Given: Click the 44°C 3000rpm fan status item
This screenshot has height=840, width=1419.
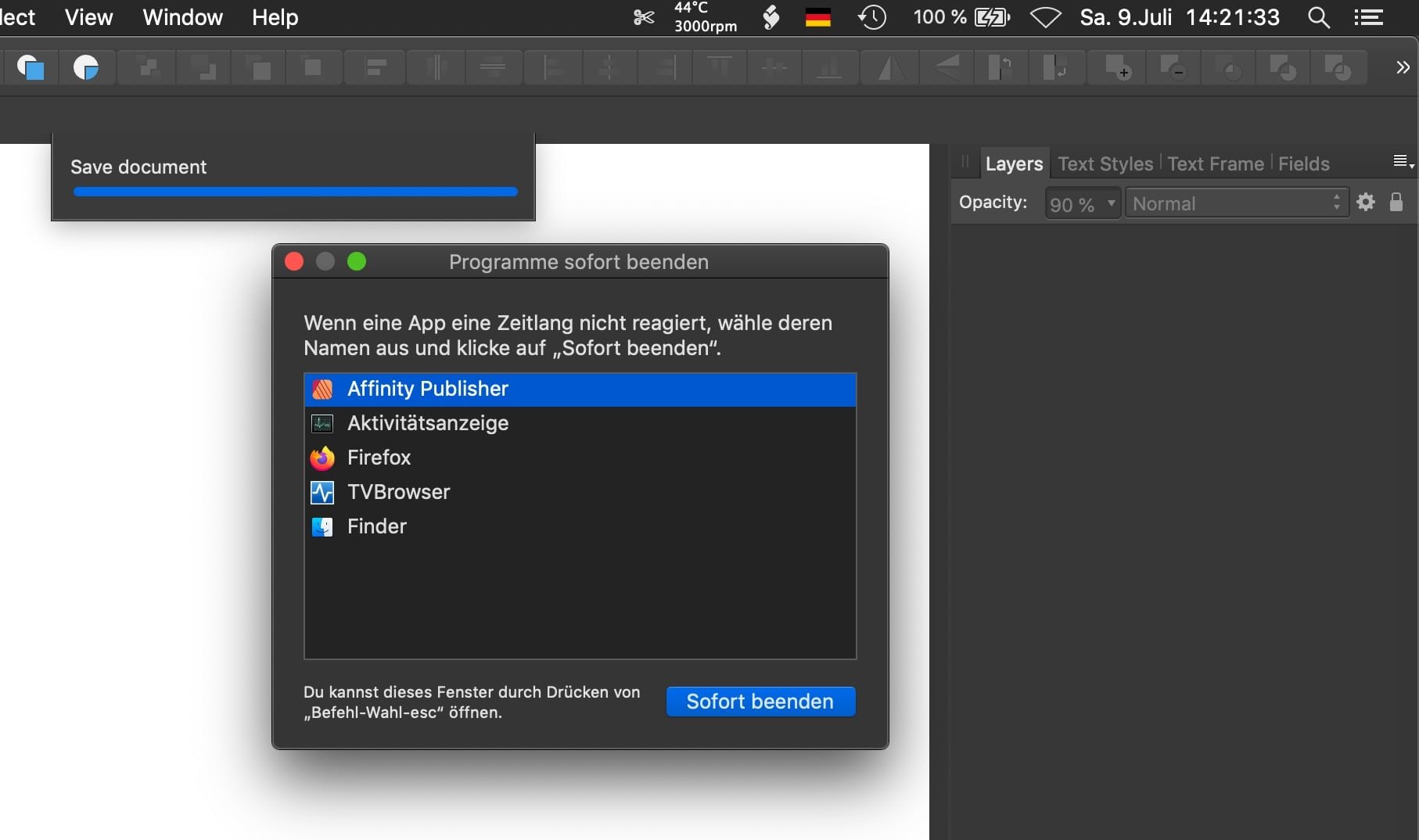Looking at the screenshot, I should pos(706,17).
